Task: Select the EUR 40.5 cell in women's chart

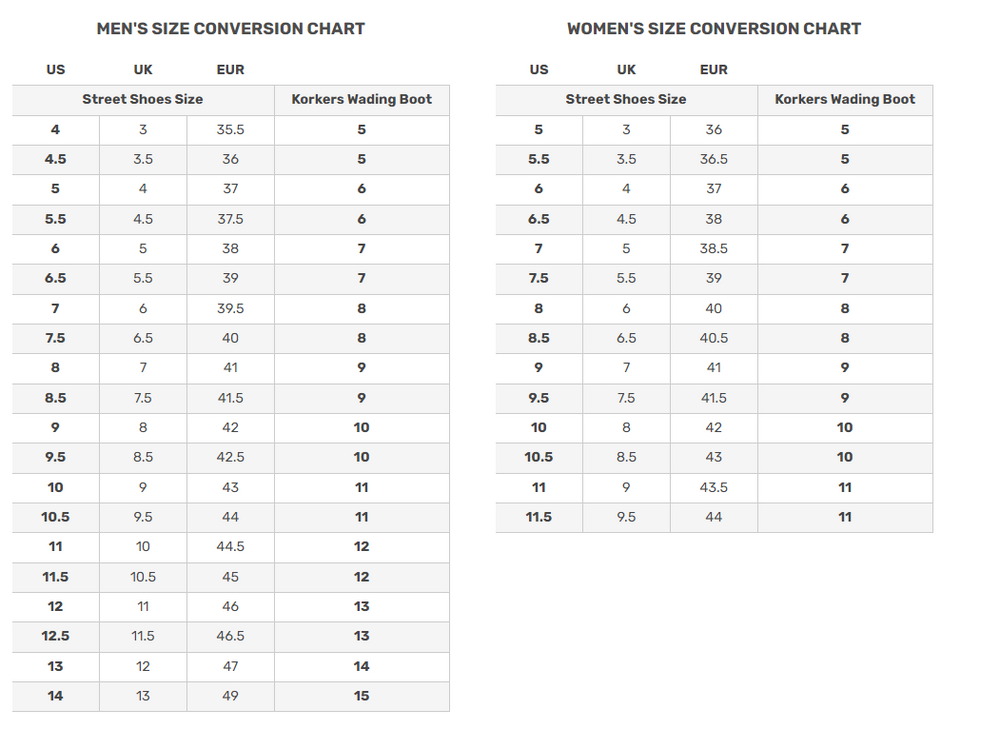Action: 714,338
